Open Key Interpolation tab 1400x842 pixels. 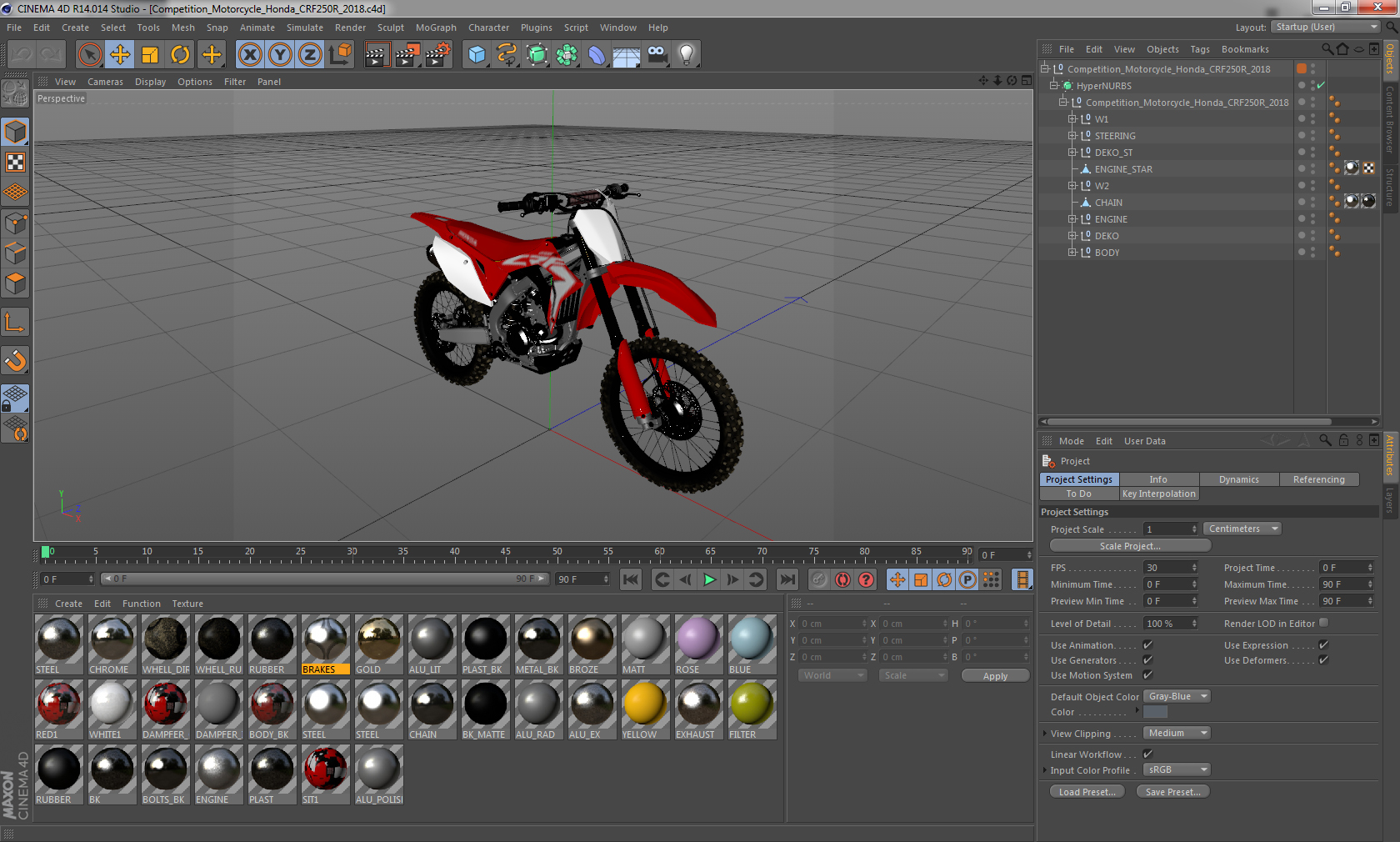[1158, 494]
